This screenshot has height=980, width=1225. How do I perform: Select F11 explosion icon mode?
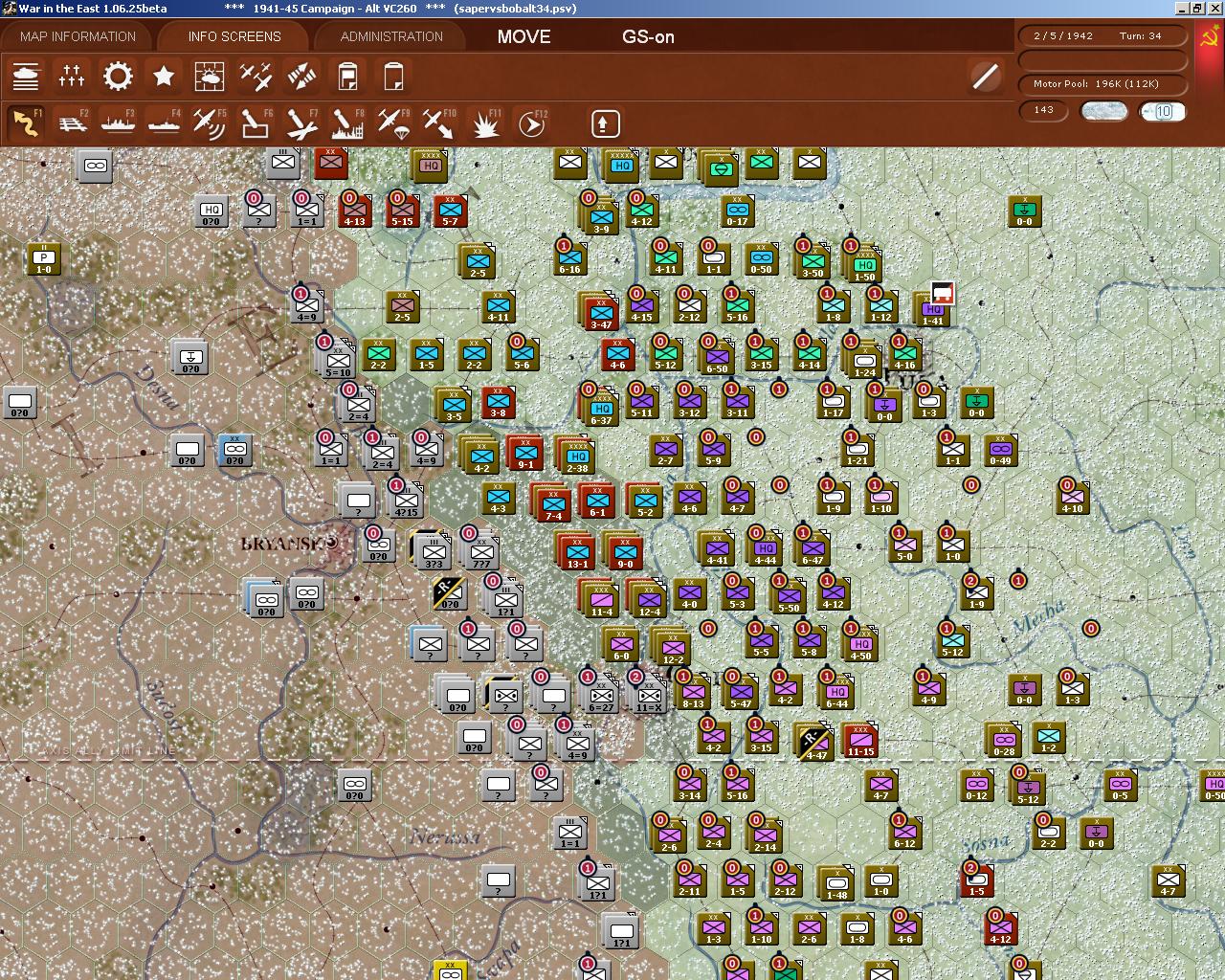[485, 123]
